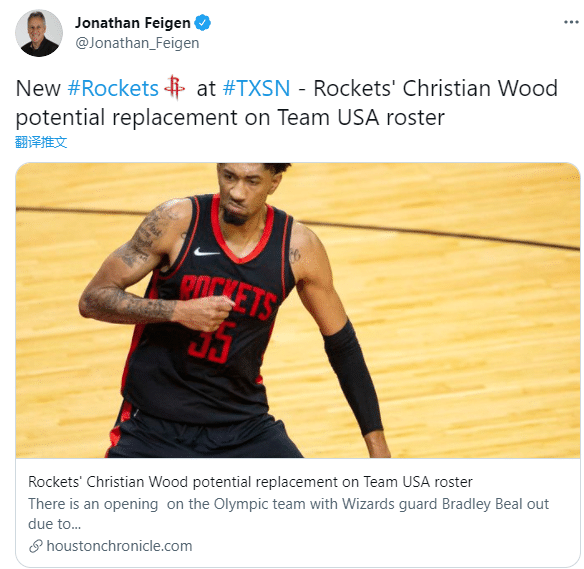Click the chain link icon beside houstonchronicle.com
584x569 pixels.
pyautogui.click(x=36, y=546)
